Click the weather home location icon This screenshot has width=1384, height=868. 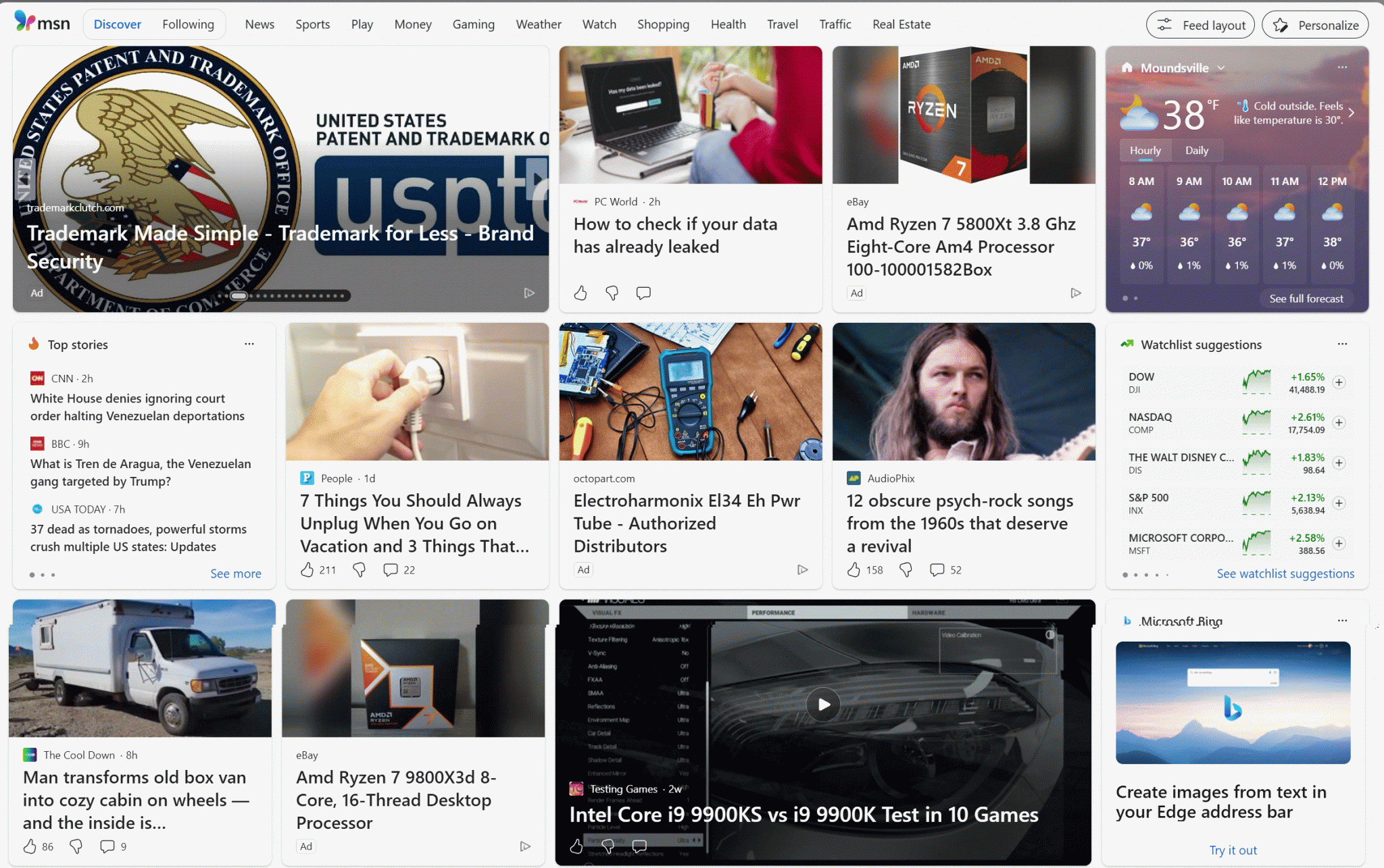pyautogui.click(x=1127, y=68)
